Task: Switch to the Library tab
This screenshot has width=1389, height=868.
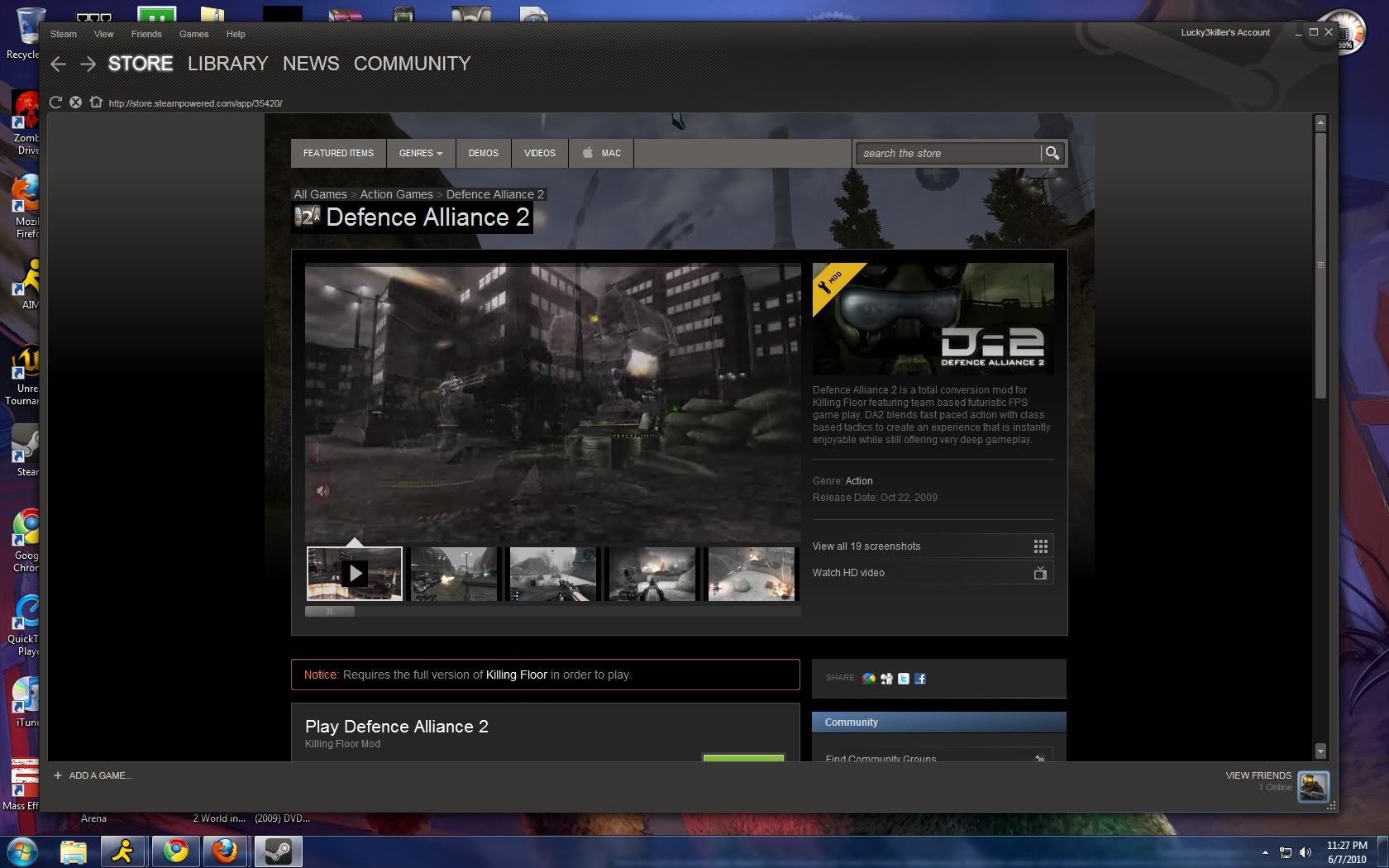Action: point(227,64)
